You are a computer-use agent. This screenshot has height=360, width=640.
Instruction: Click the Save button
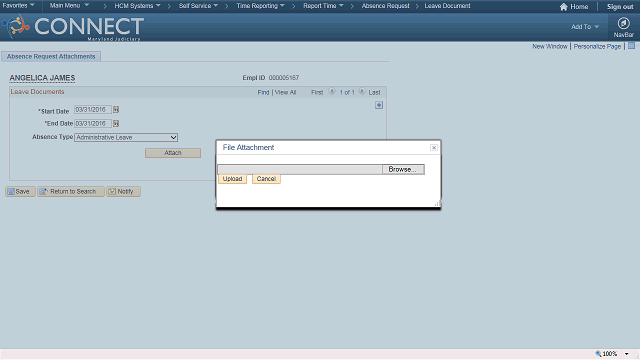pos(20,191)
